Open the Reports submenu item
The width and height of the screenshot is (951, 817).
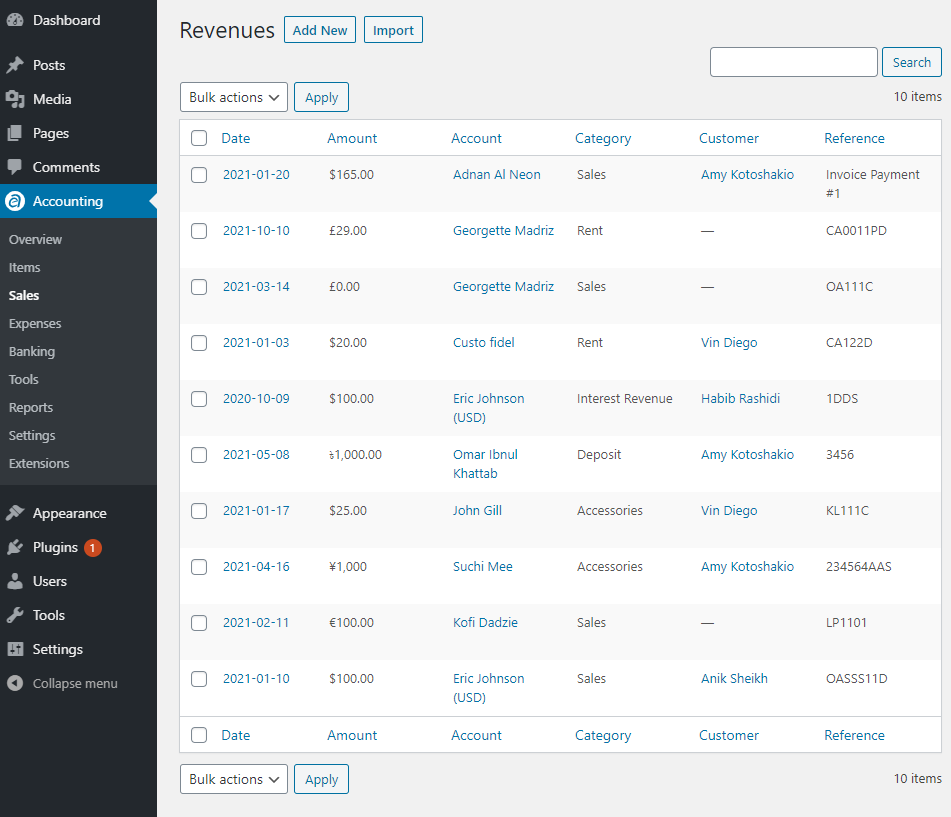[x=30, y=408]
